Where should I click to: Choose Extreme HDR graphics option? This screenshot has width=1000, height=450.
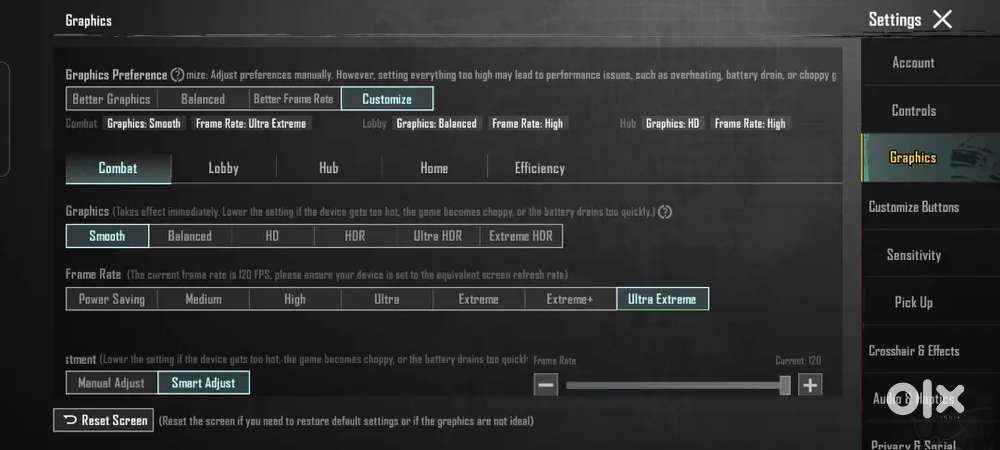(x=521, y=236)
